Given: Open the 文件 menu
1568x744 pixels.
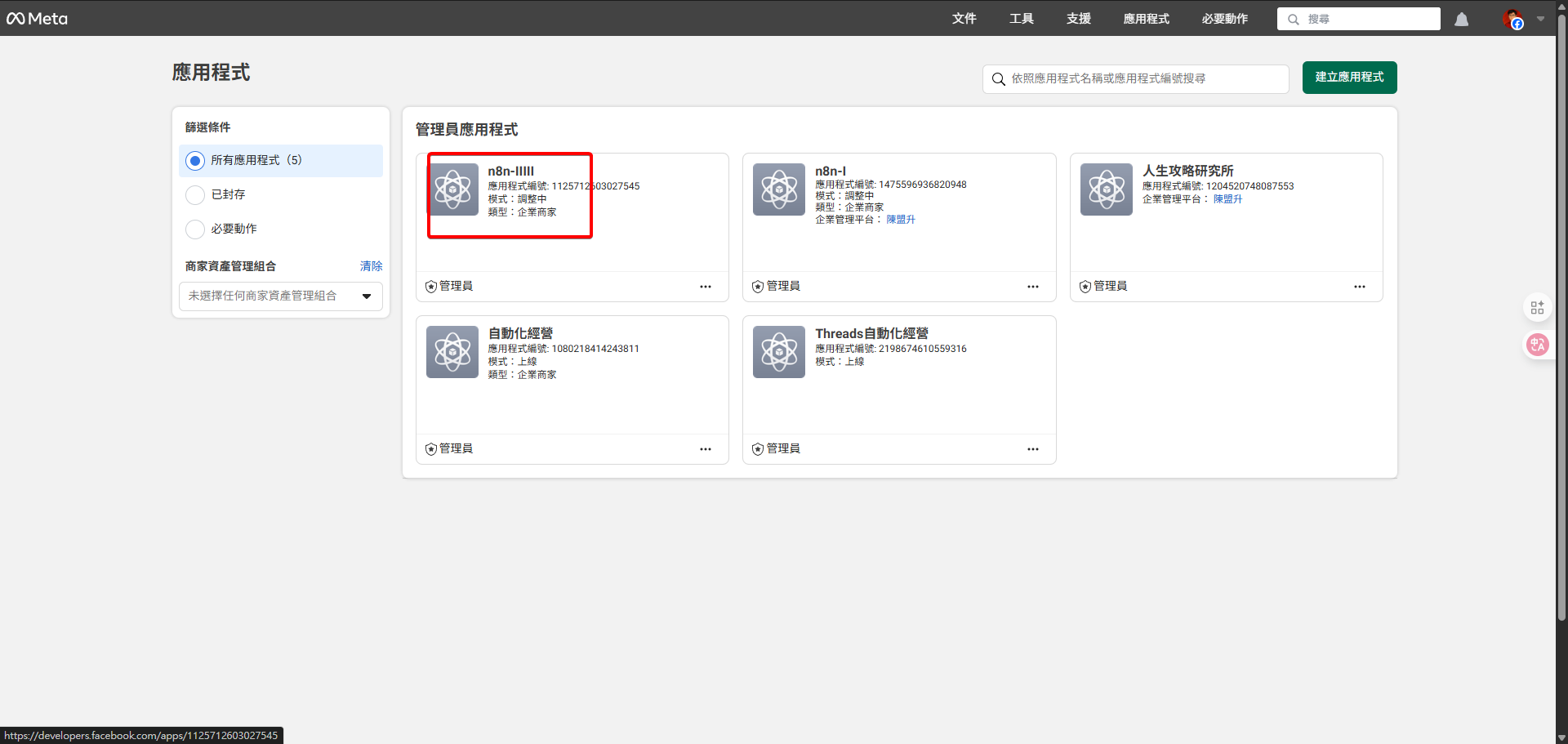Looking at the screenshot, I should coord(964,19).
